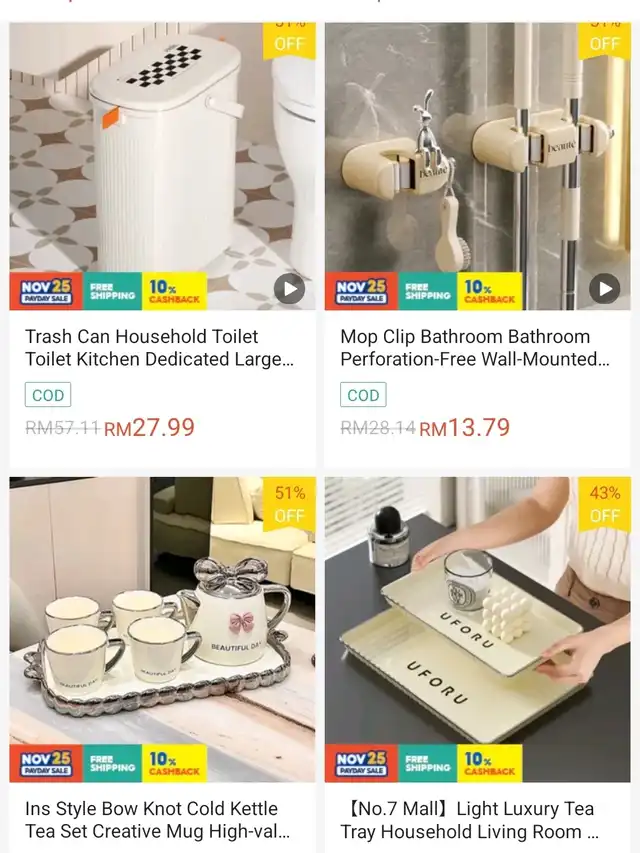The width and height of the screenshot is (640, 853).
Task: Select the RM27.99 trash can price
Action: click(x=149, y=427)
